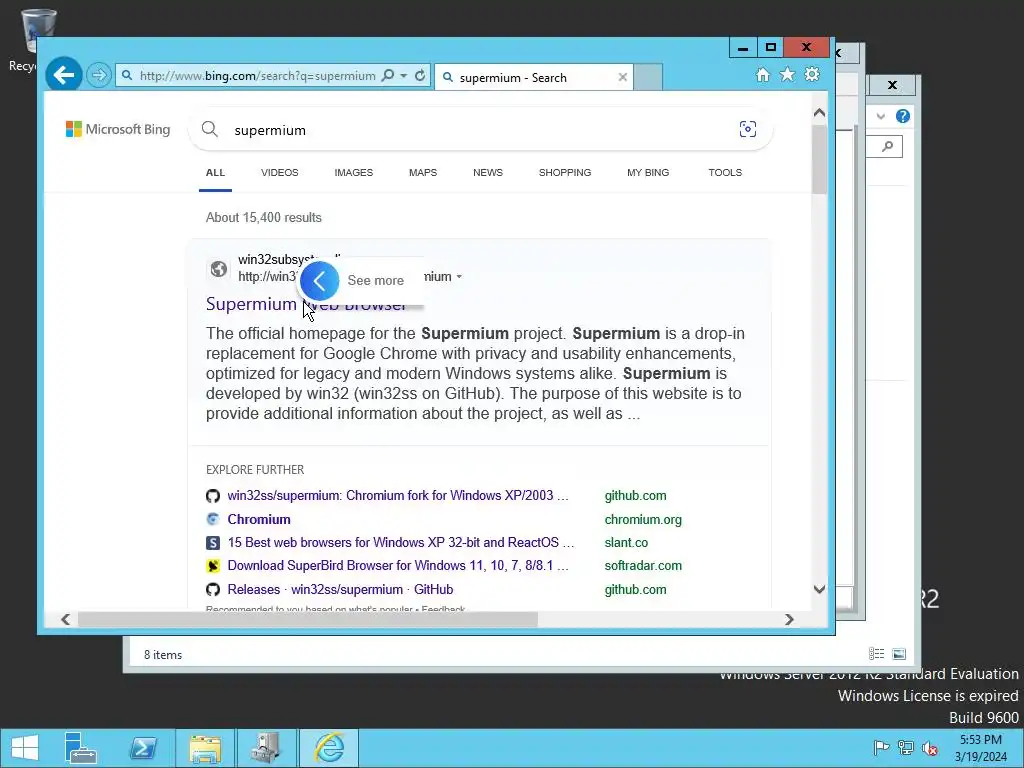Click the IE forward arrow button

coord(99,75)
